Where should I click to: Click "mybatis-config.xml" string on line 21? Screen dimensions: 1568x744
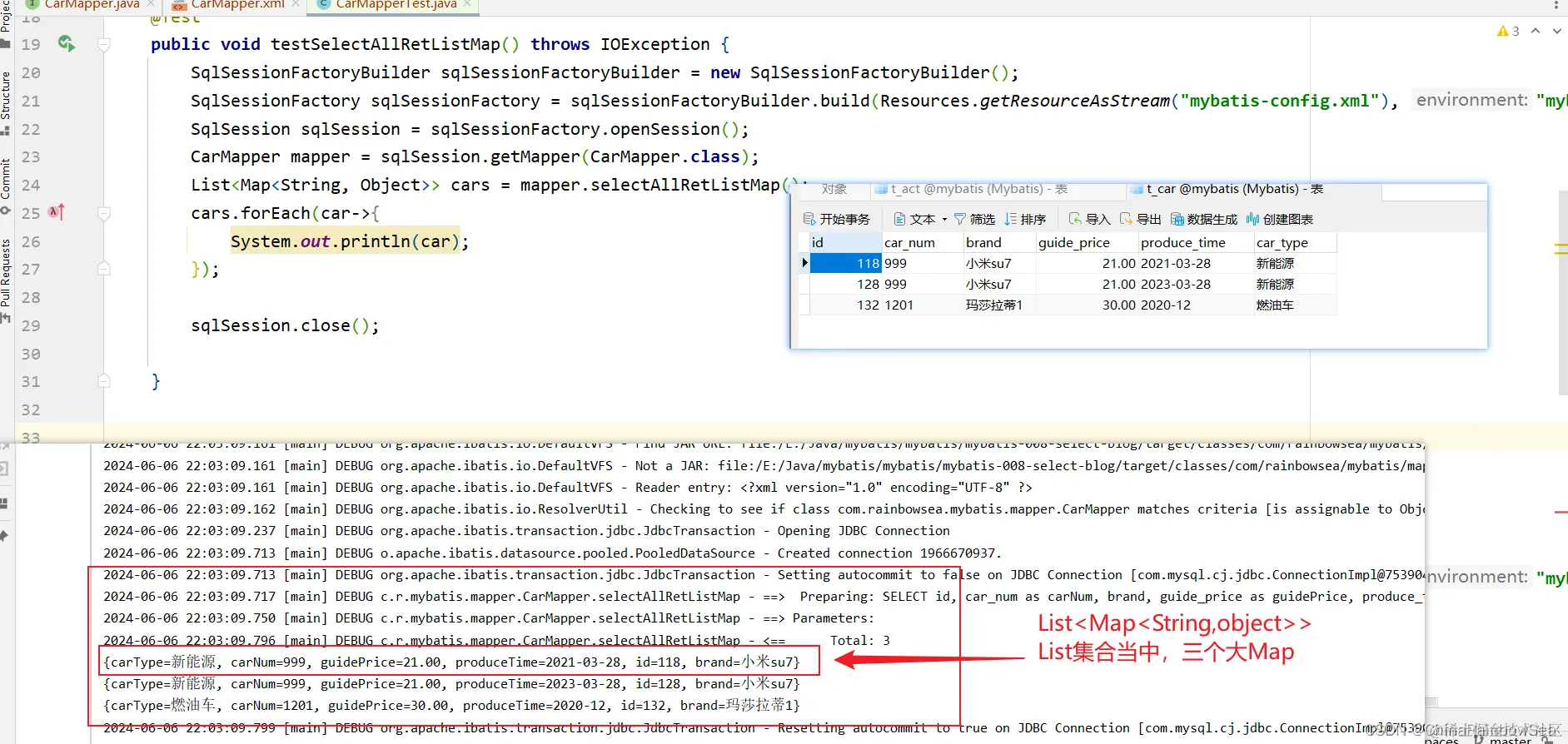point(1279,101)
